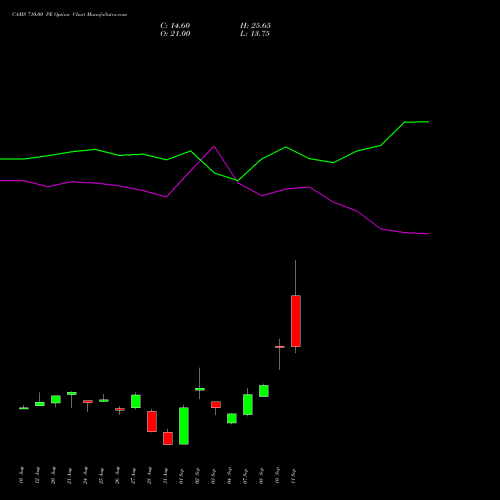Click the close value C: 14.60

point(175,26)
